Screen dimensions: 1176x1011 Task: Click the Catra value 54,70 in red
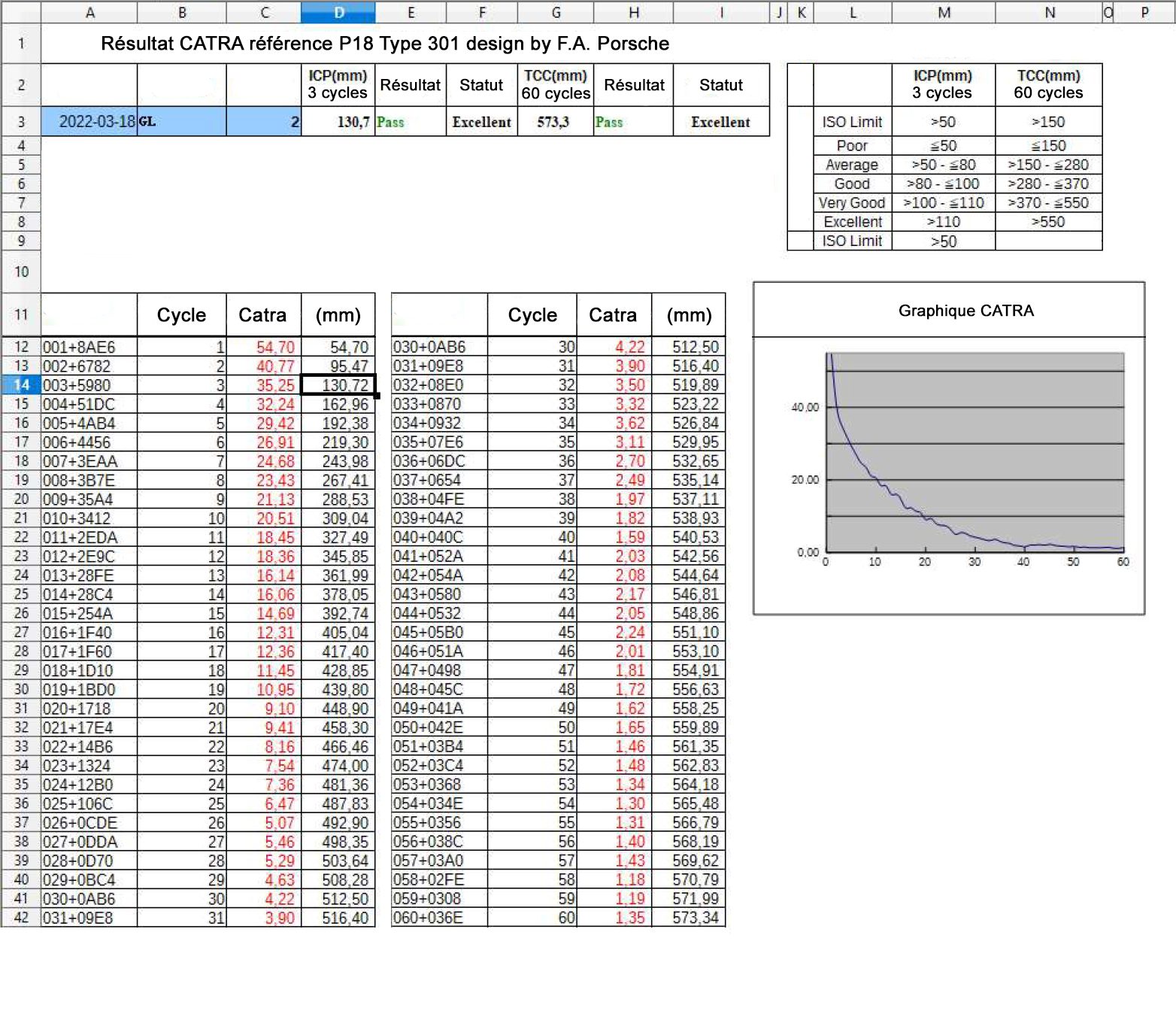point(264,347)
